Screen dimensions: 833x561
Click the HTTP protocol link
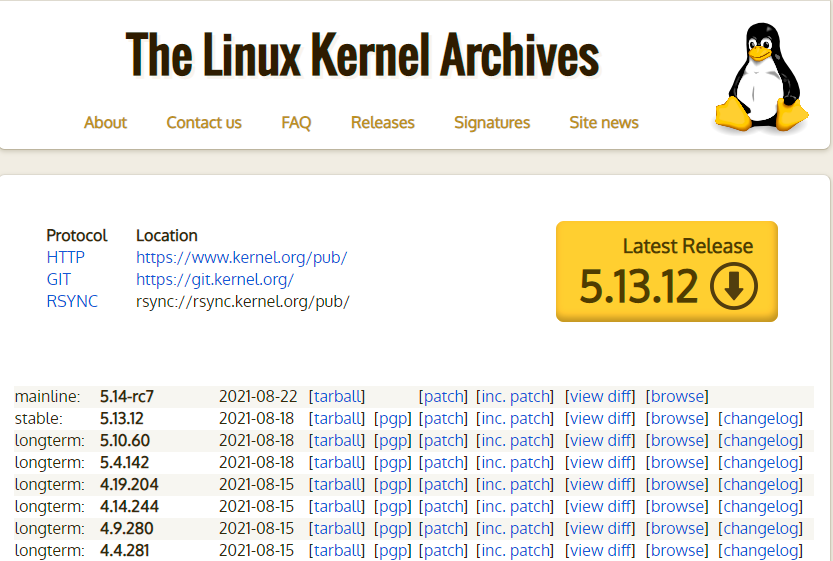pos(65,257)
